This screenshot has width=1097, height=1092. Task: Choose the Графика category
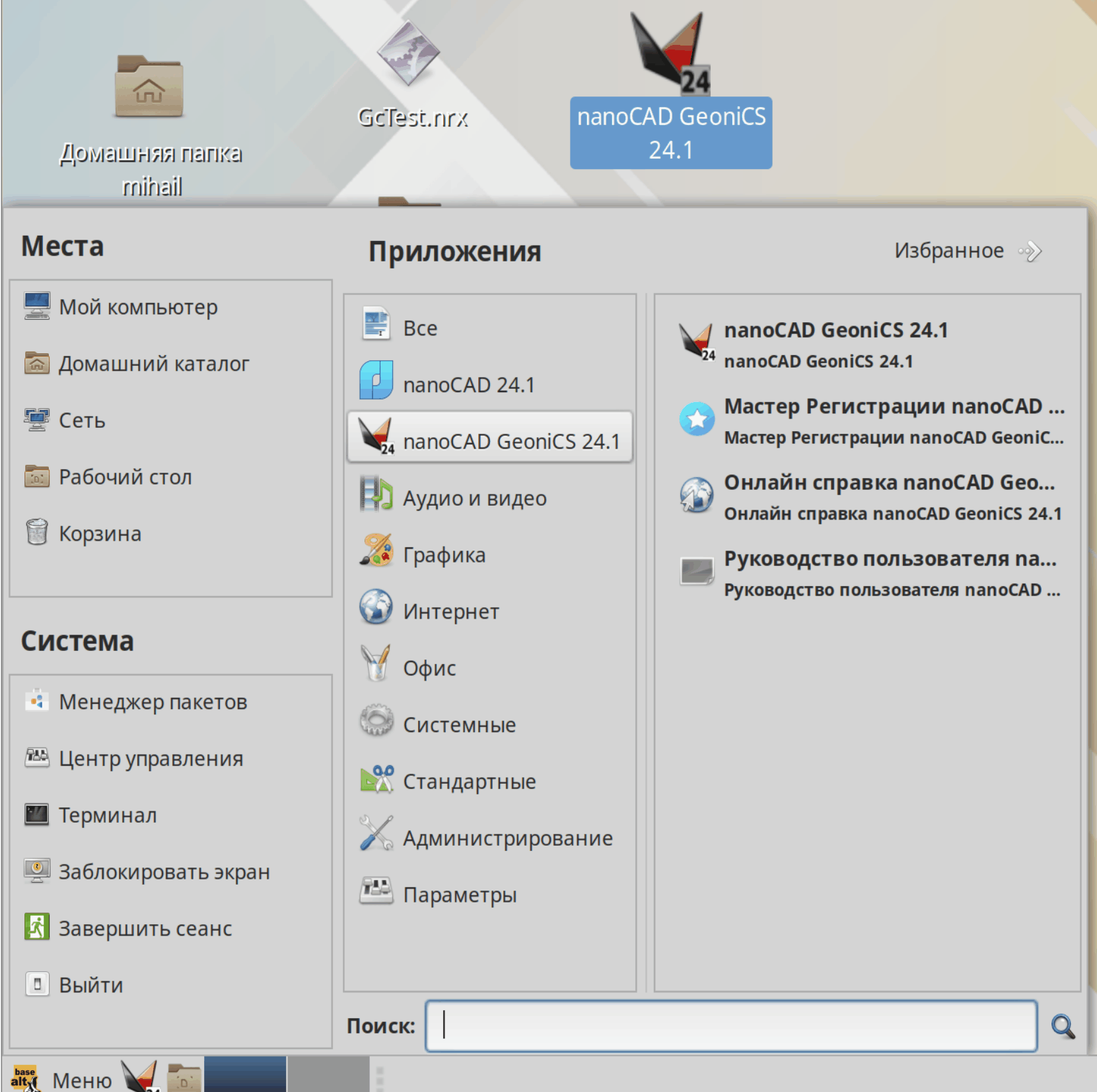[444, 555]
